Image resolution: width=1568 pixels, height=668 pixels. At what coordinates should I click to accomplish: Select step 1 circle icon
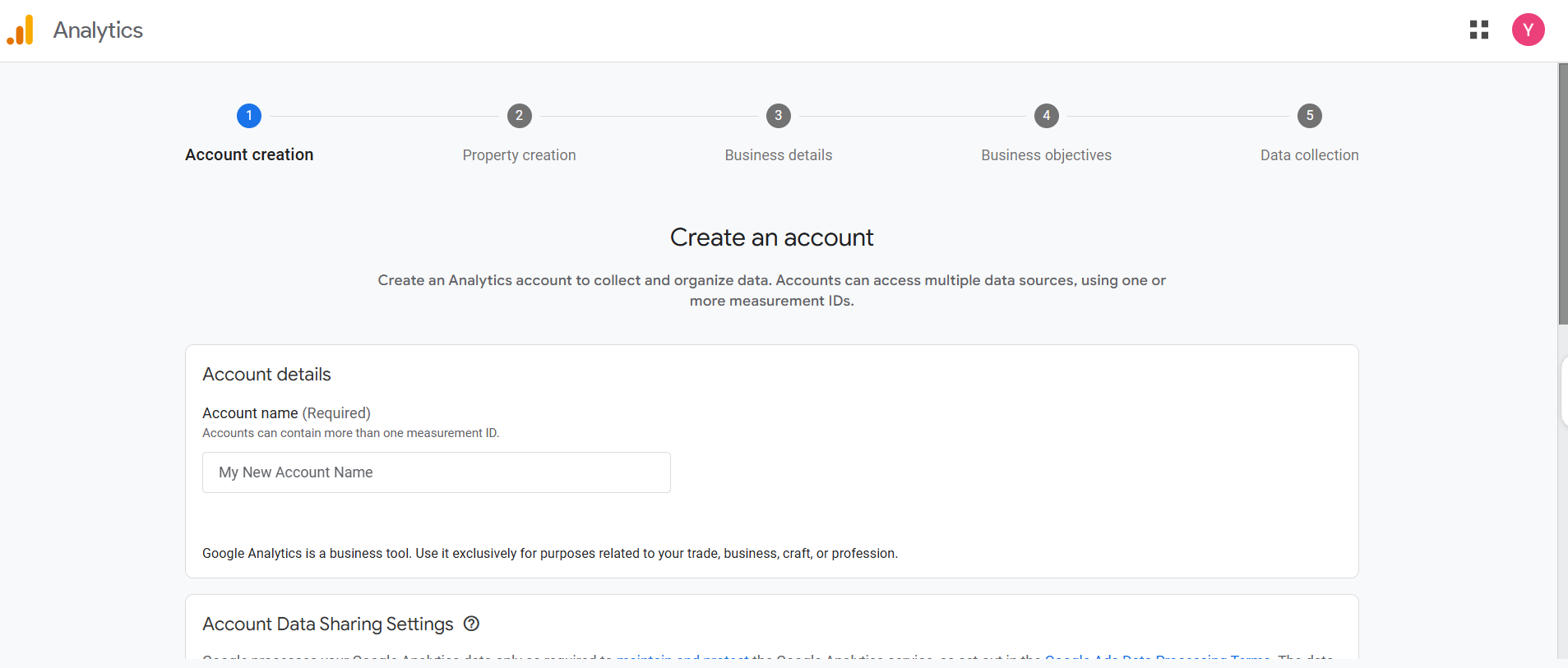click(x=249, y=116)
